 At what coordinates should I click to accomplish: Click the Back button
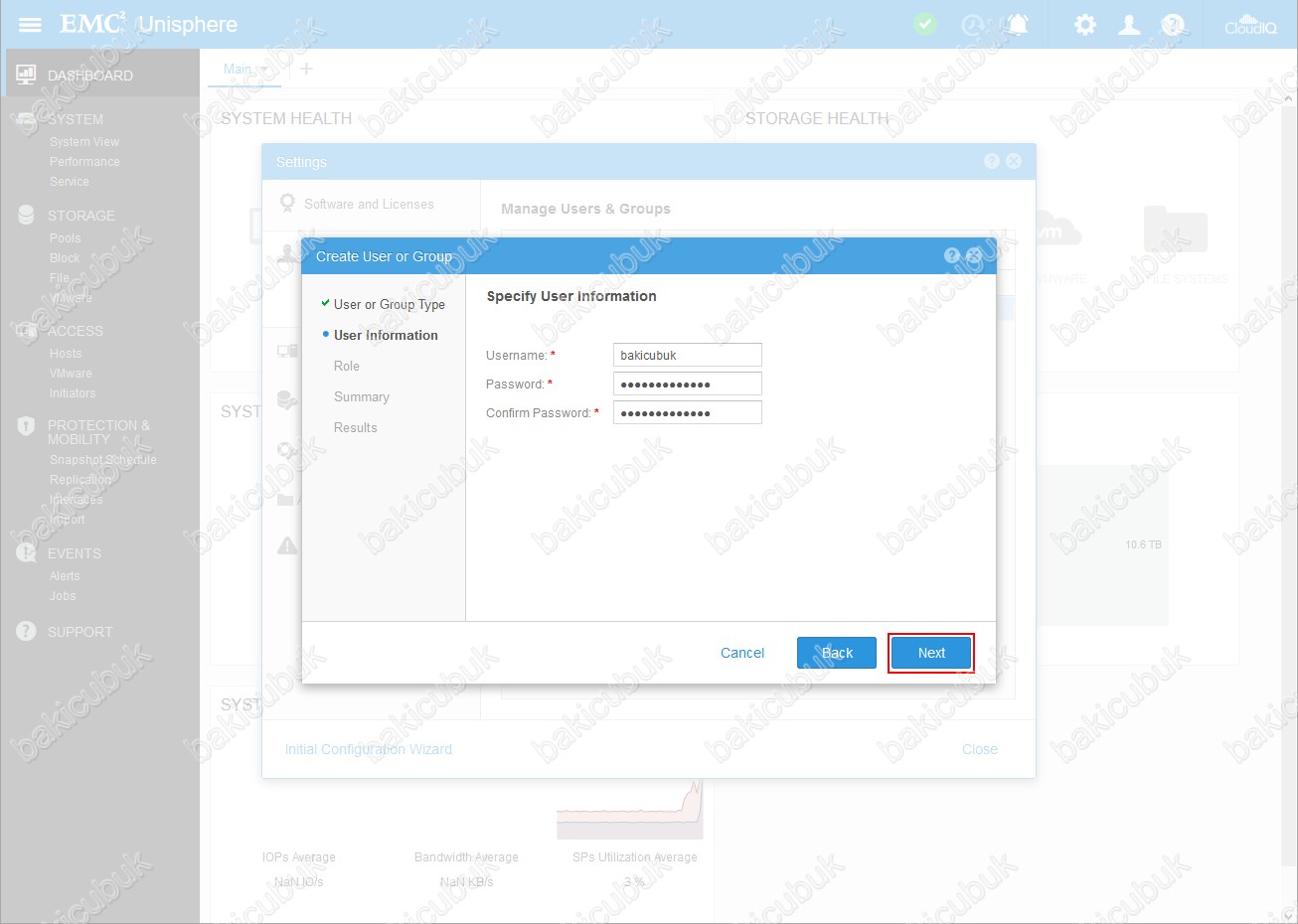(x=837, y=653)
